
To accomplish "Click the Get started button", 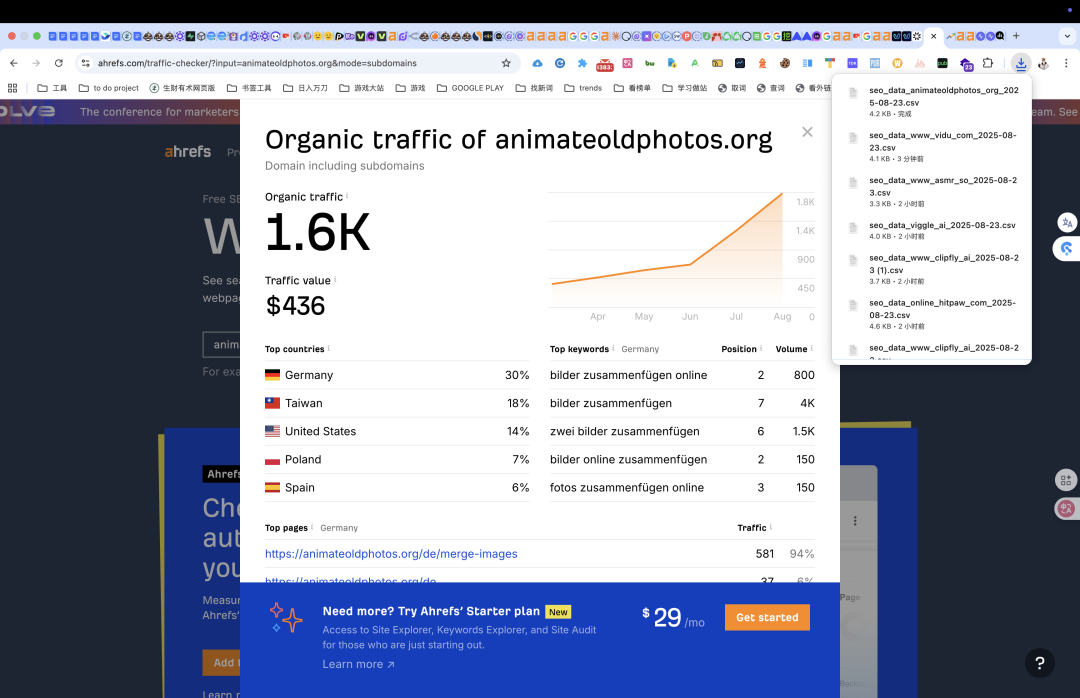I will (x=767, y=617).
